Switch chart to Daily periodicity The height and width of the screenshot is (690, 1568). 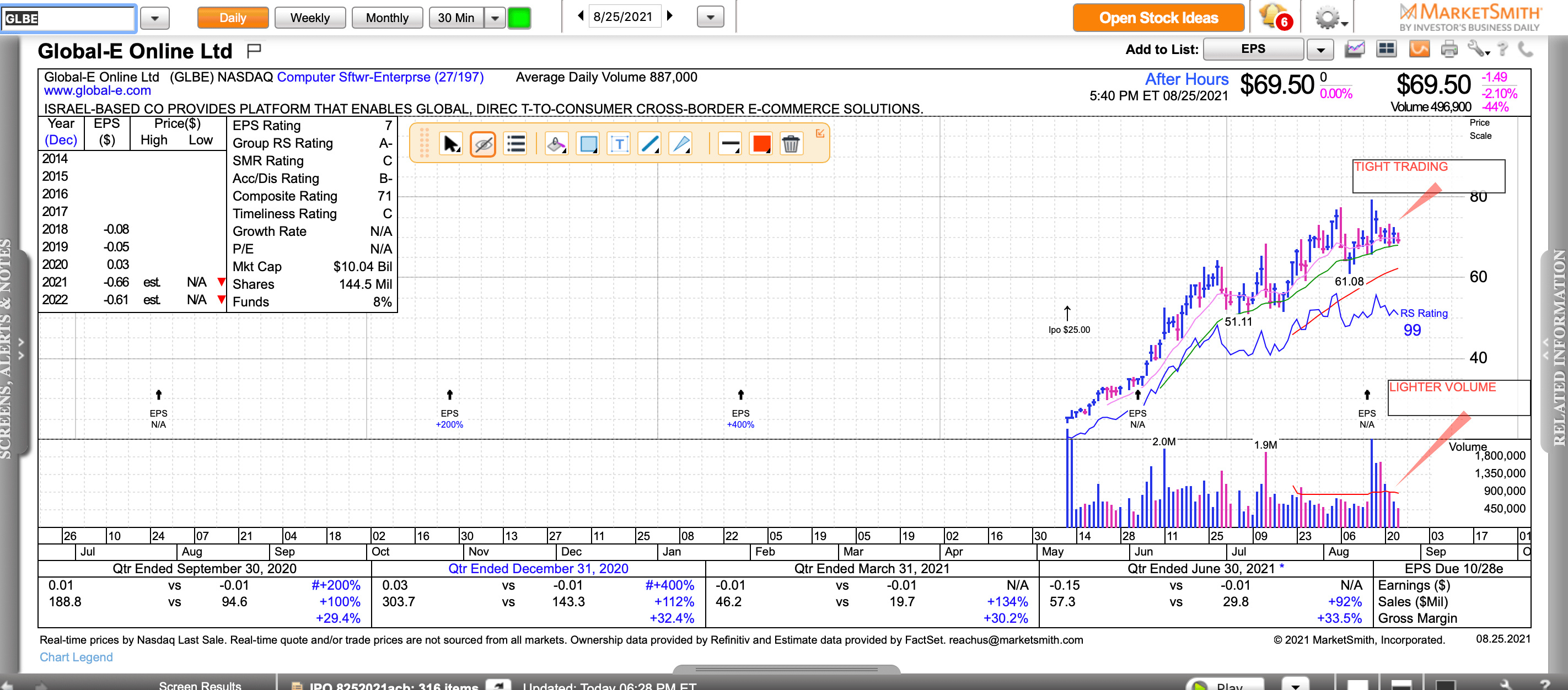pos(233,18)
